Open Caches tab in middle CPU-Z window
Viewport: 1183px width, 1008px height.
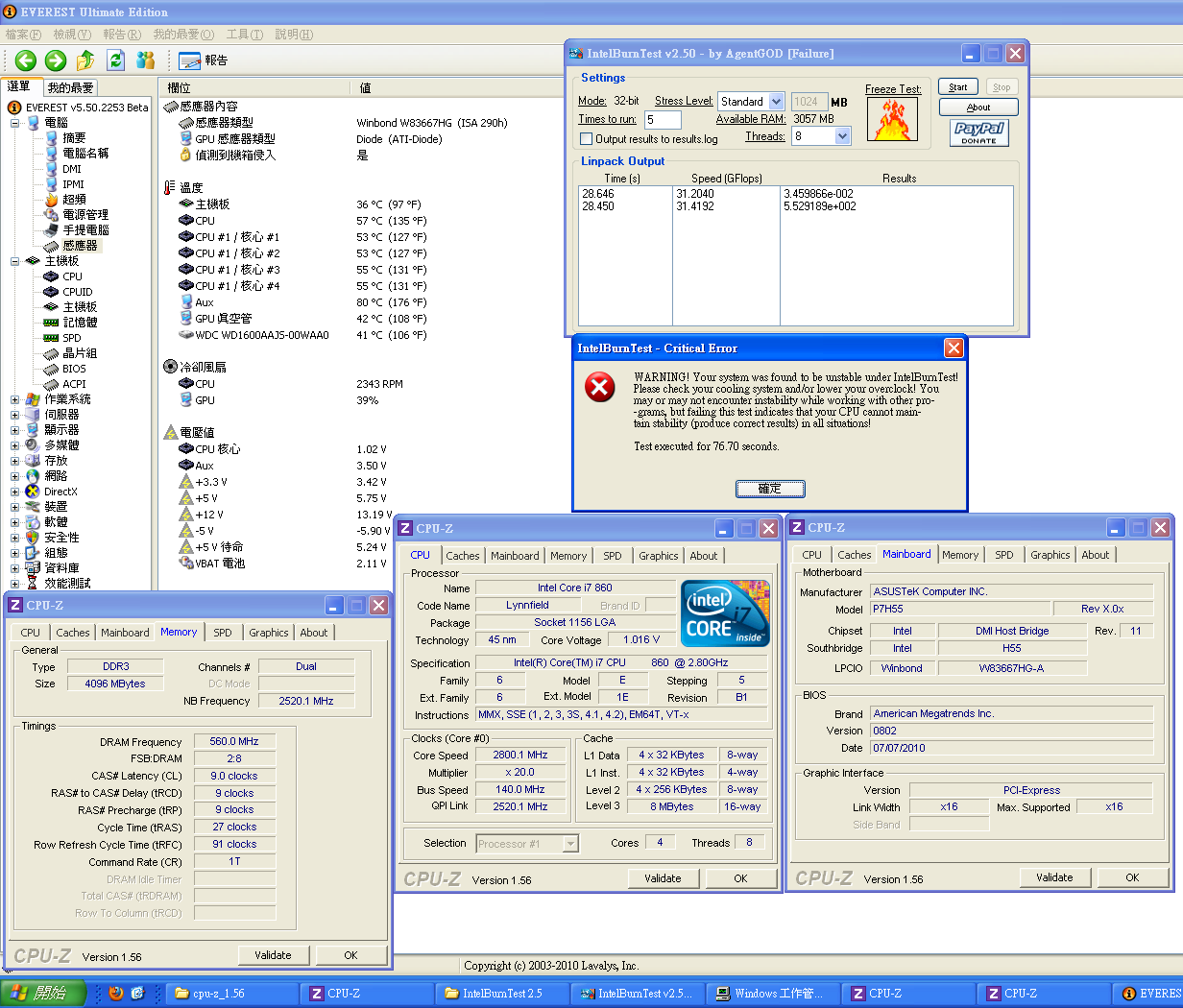point(462,556)
